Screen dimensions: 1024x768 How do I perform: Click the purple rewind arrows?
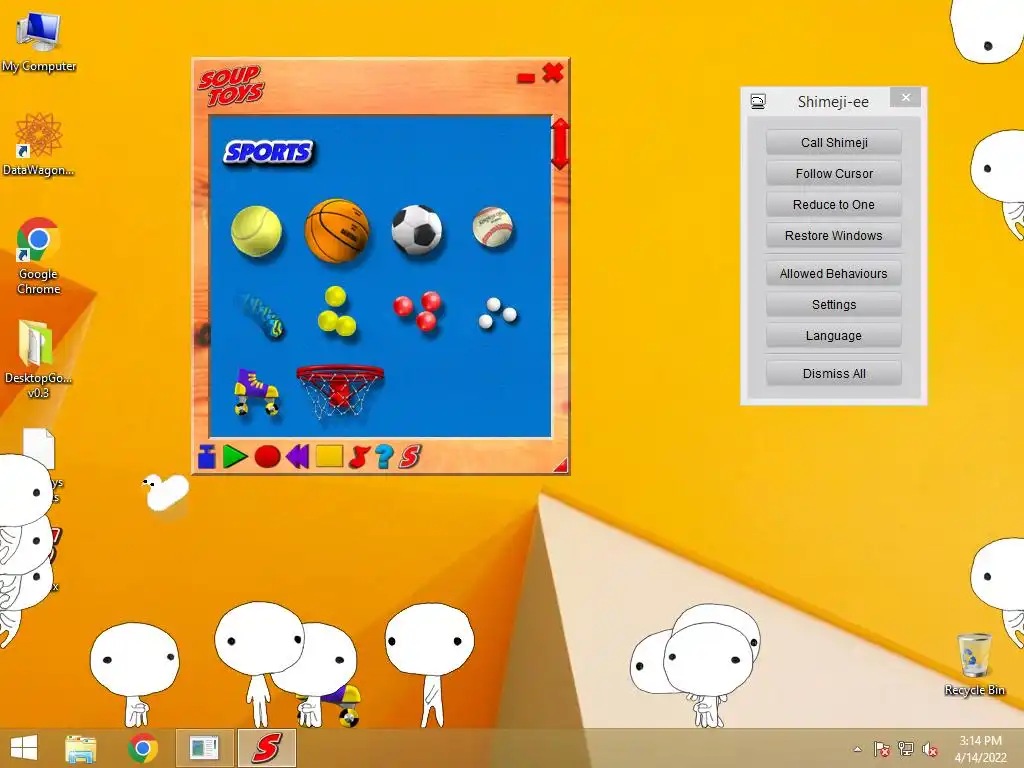click(298, 456)
